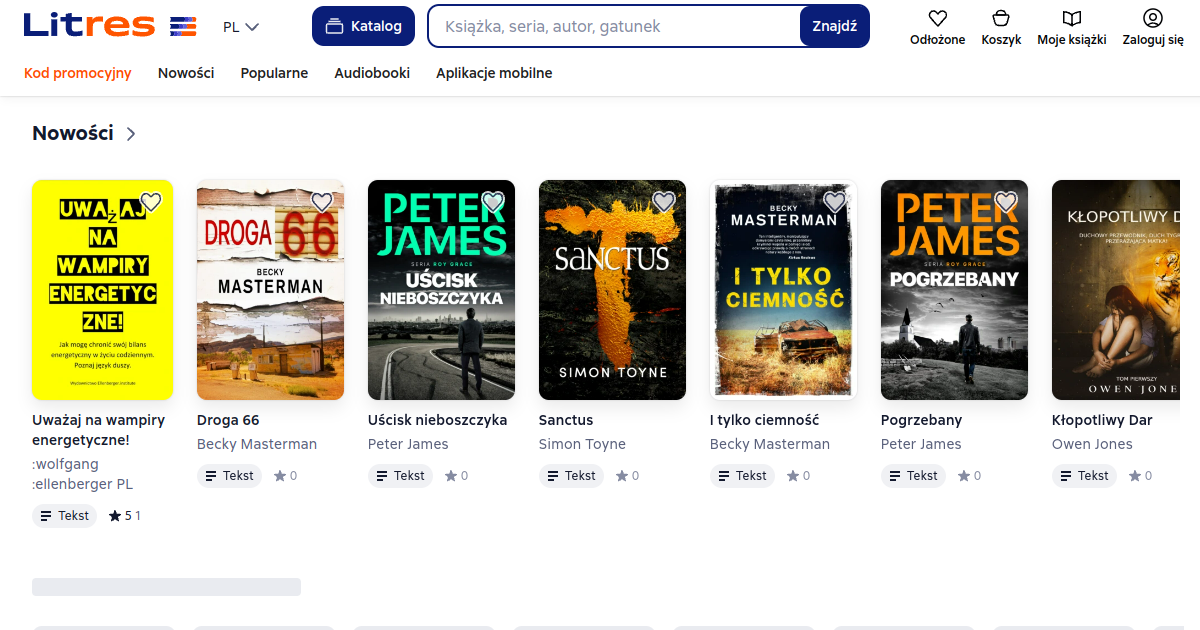Go to the Nowości navigation tab
This screenshot has width=1200, height=630.
tap(186, 73)
